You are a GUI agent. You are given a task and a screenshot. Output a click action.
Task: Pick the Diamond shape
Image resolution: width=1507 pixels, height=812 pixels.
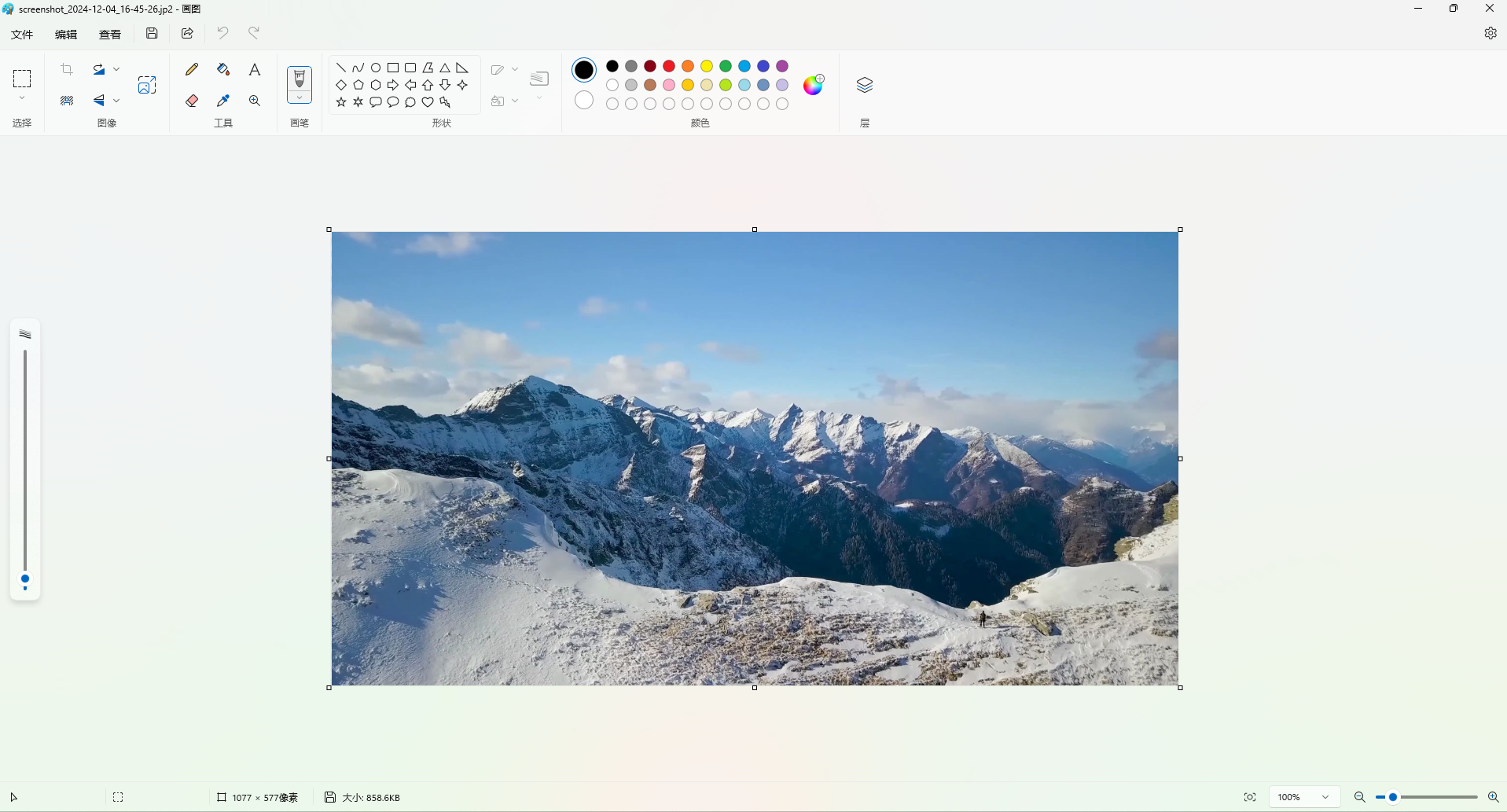click(341, 85)
